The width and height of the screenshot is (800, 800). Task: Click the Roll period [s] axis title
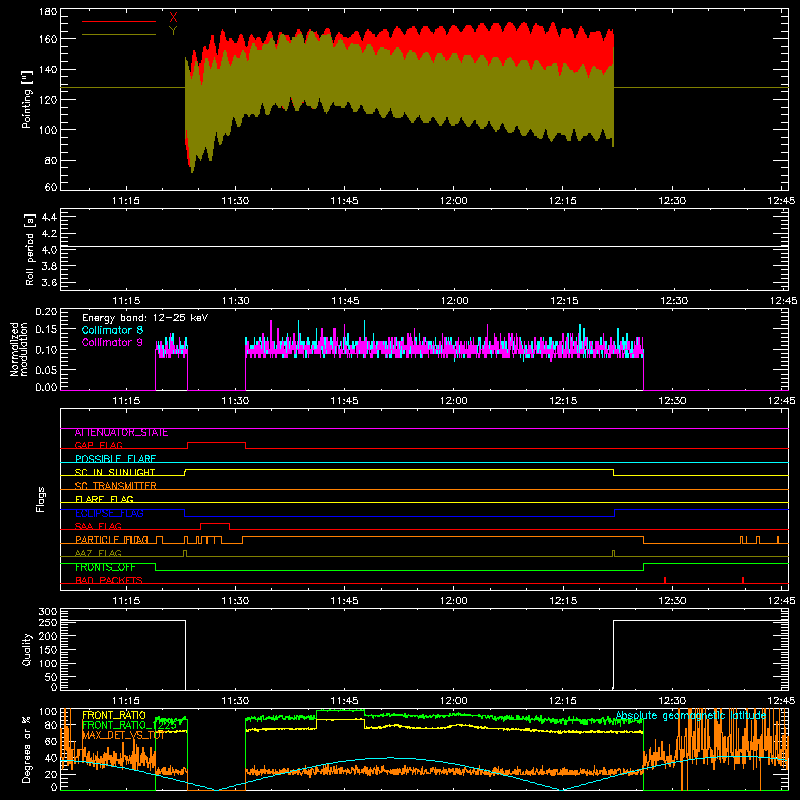pos(30,249)
